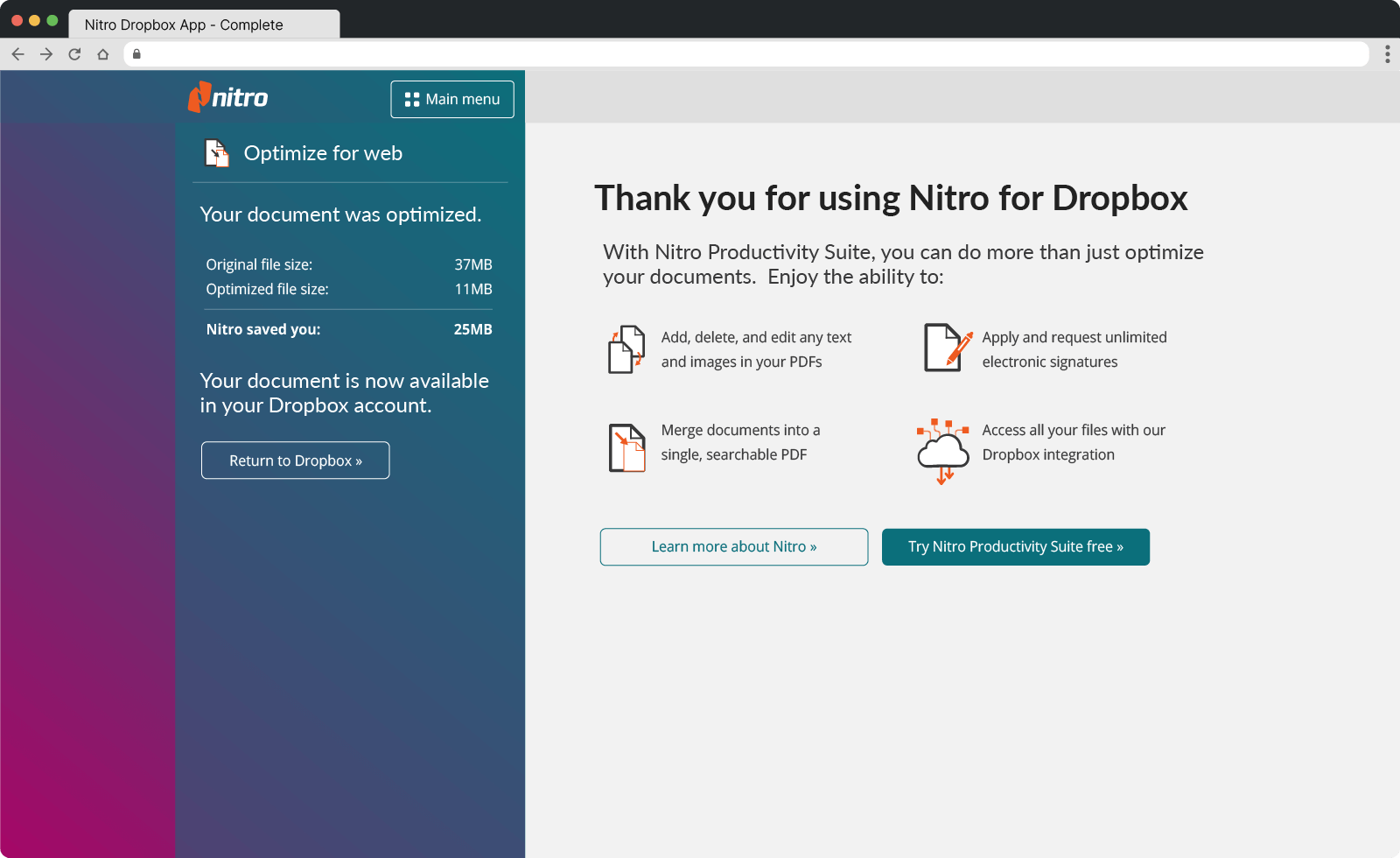Click 'Thank you for using Nitro for Dropbox' heading
Viewport: 1400px width, 858px height.
click(891, 198)
